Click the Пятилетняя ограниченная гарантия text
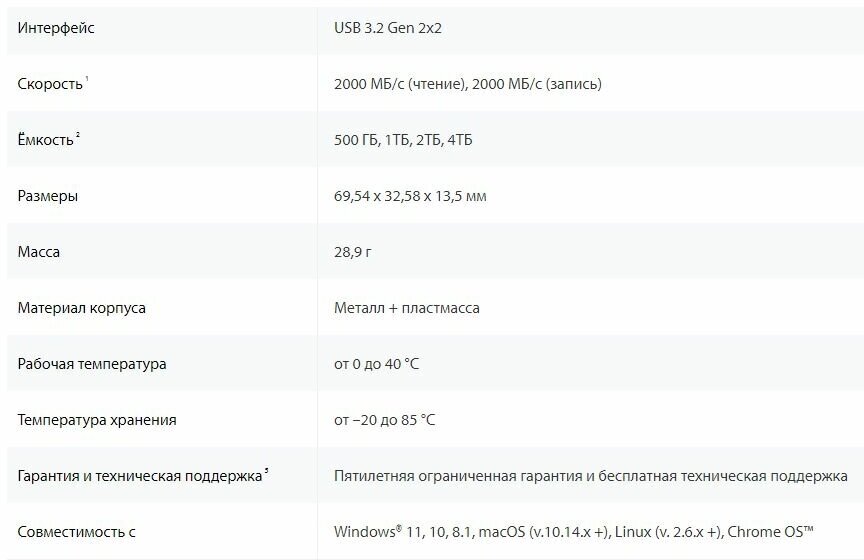 tap(458, 476)
